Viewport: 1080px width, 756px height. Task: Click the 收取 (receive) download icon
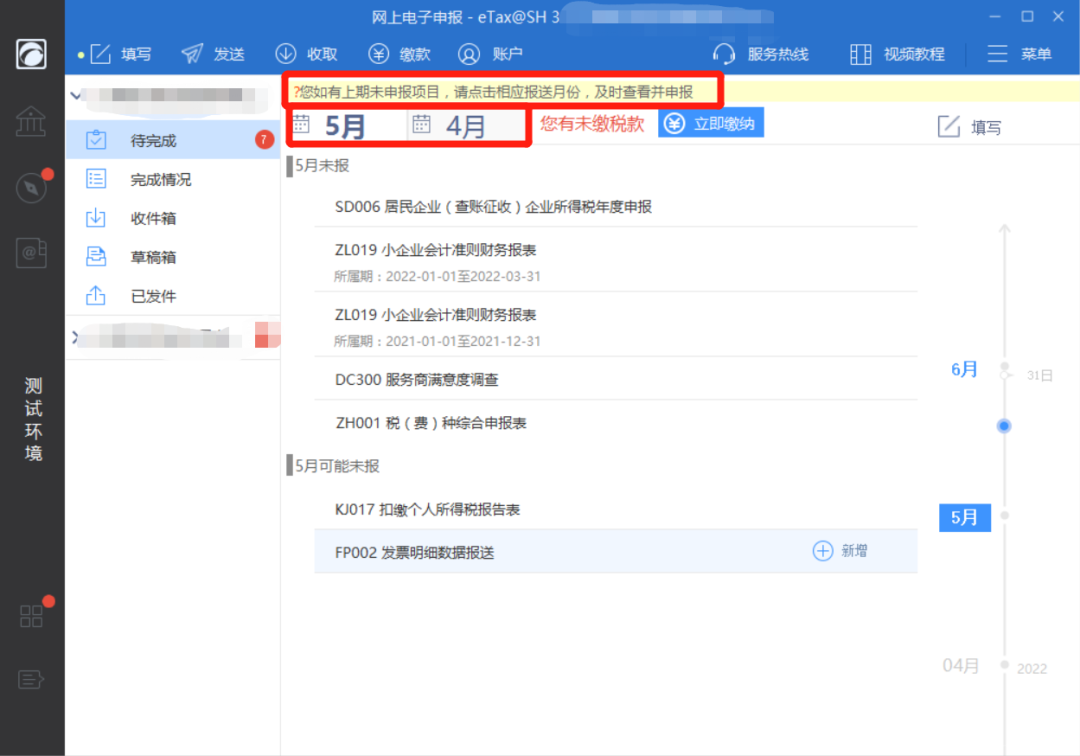click(x=287, y=54)
